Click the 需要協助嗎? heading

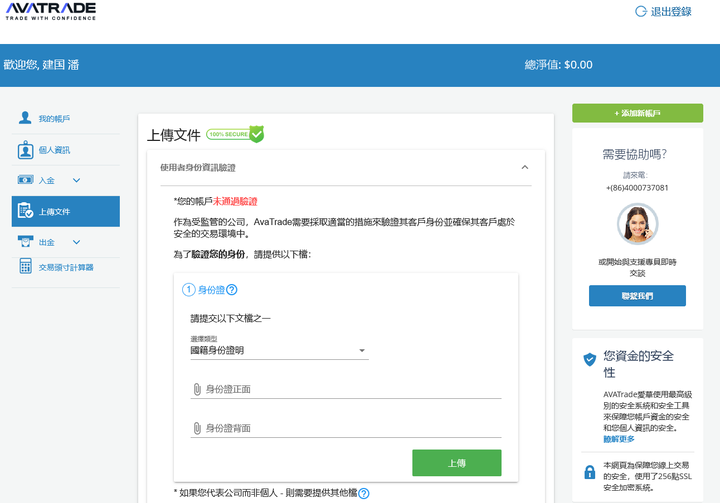635,154
